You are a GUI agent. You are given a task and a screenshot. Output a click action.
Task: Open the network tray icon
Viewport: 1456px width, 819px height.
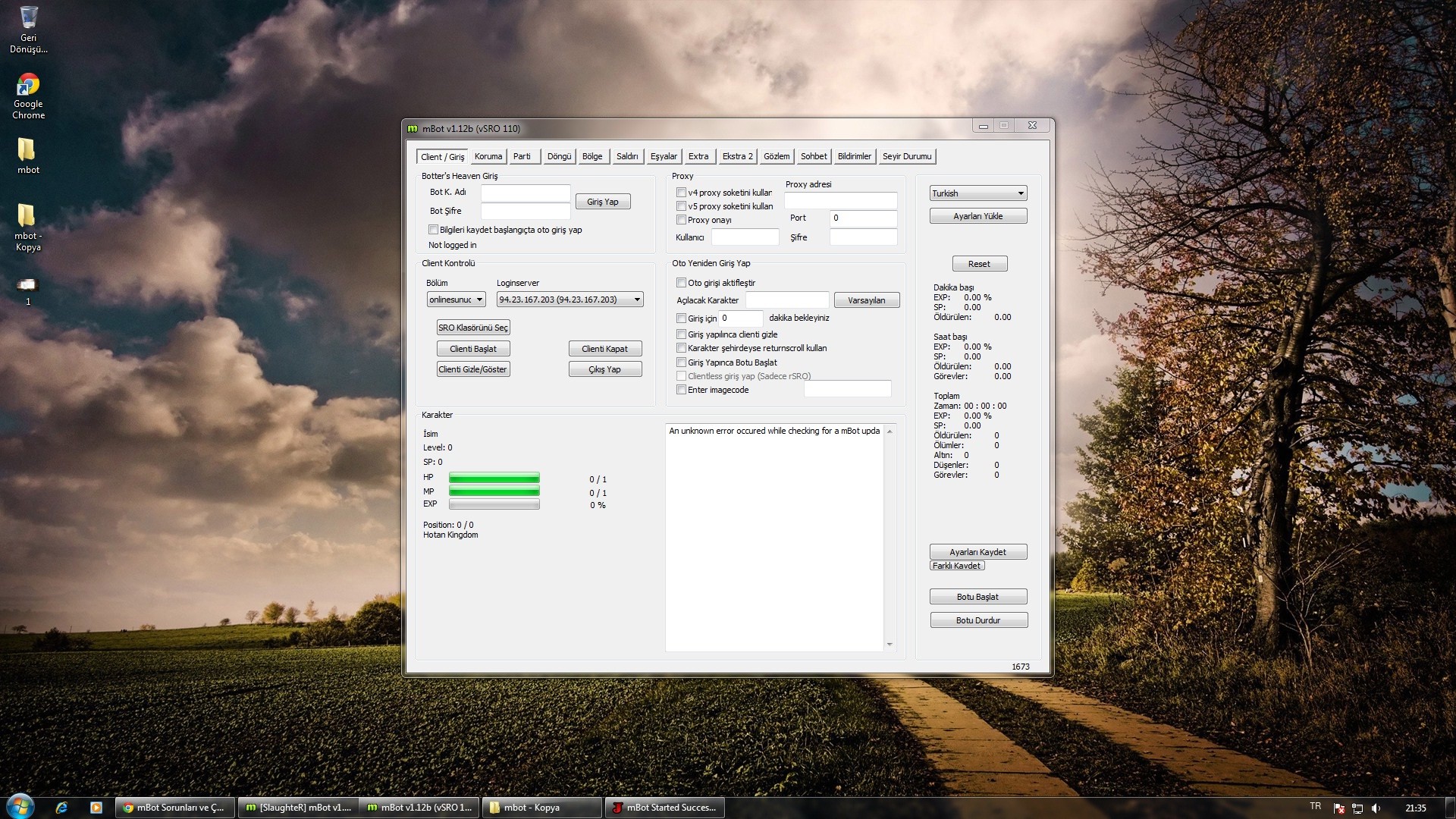click(1357, 808)
